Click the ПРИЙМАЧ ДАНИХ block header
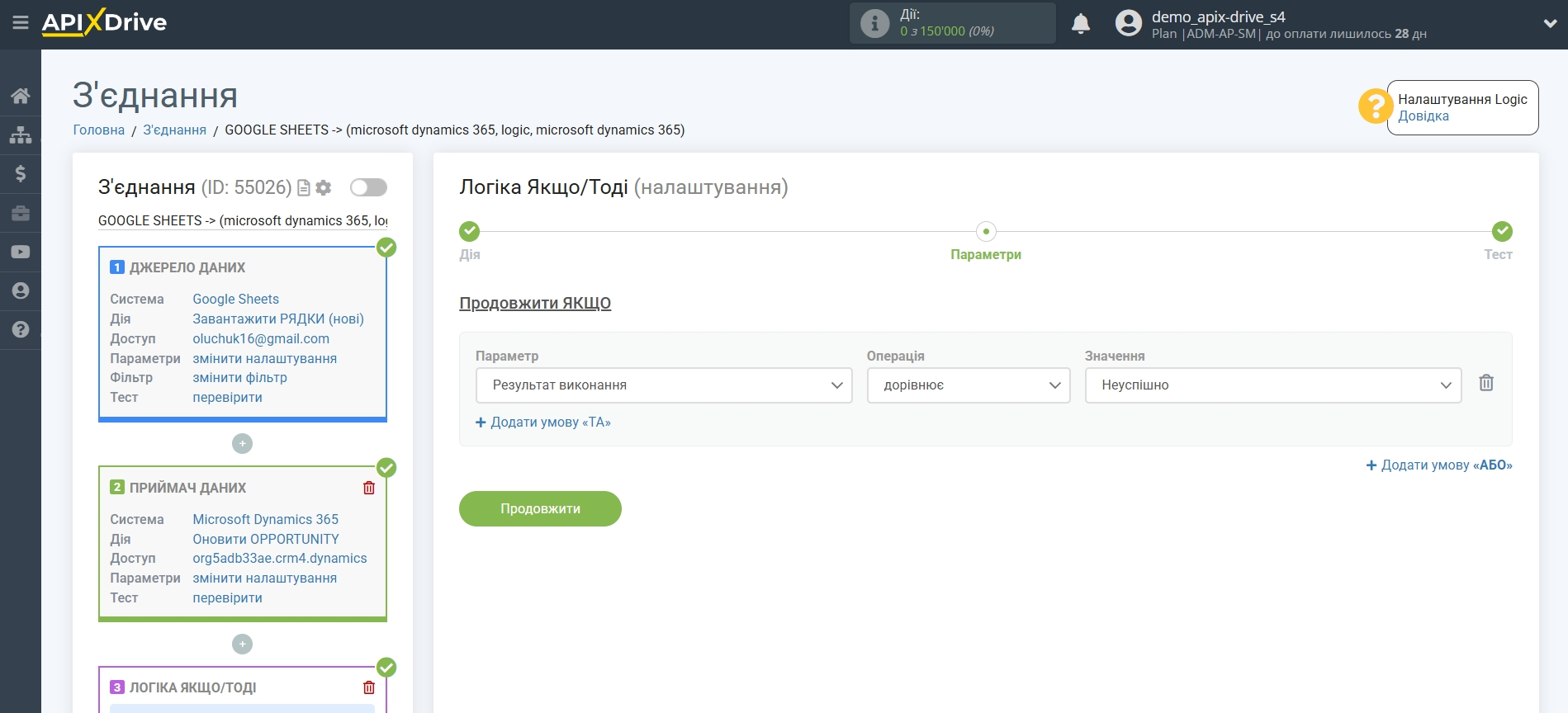This screenshot has height=713, width=1568. click(187, 489)
